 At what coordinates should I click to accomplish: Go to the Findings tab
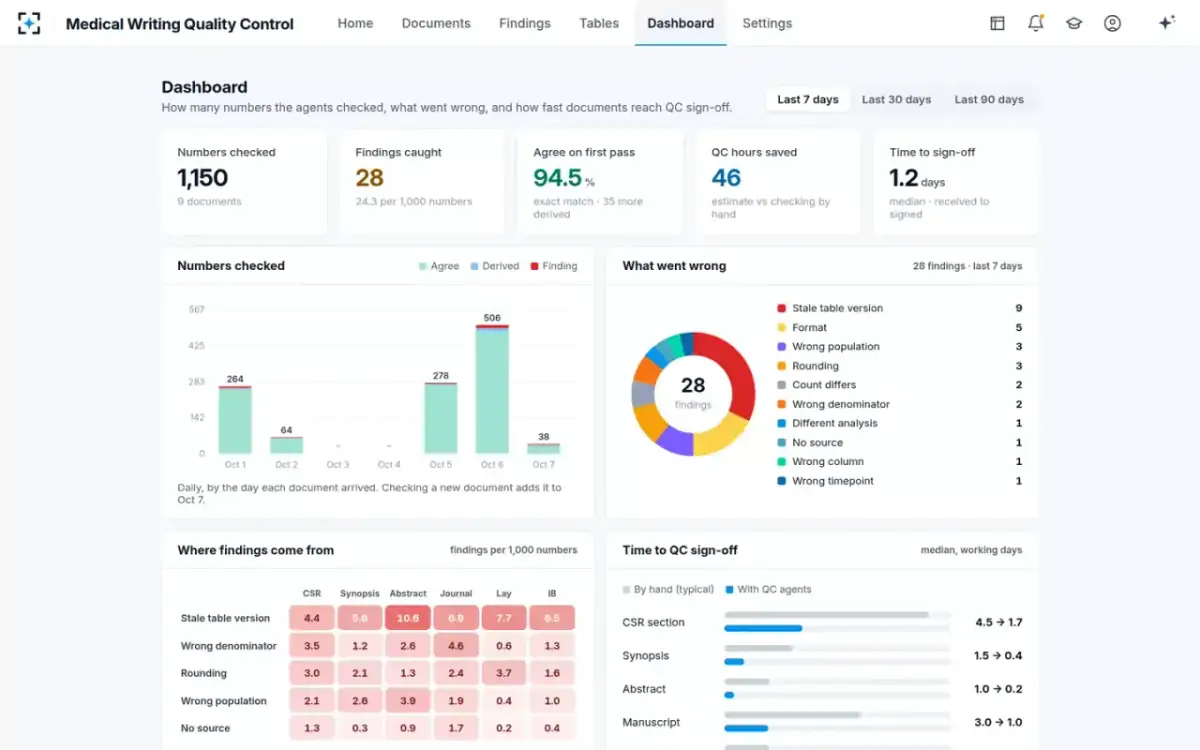pos(525,23)
